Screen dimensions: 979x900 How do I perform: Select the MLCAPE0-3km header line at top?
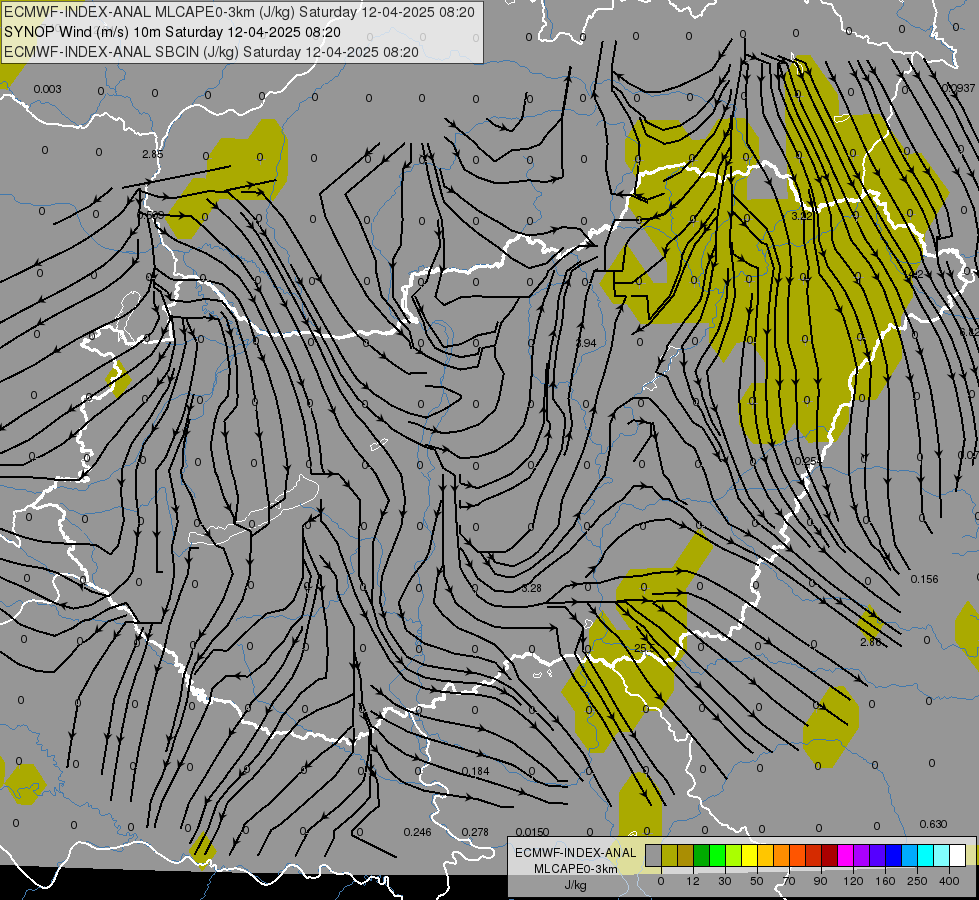coord(239,12)
